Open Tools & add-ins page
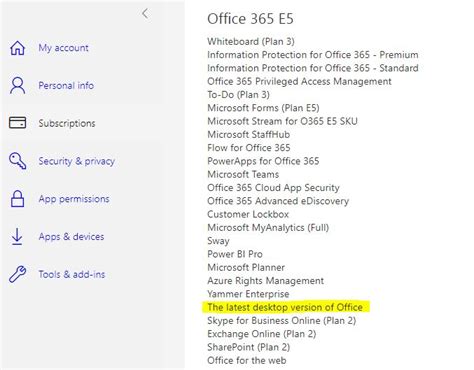This screenshot has height=370, width=474. (x=72, y=274)
